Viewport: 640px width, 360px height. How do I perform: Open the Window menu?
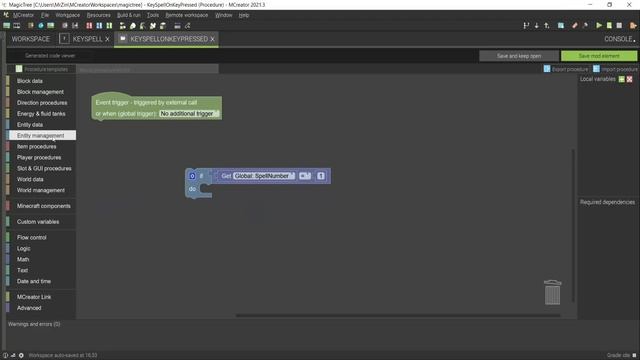223,15
